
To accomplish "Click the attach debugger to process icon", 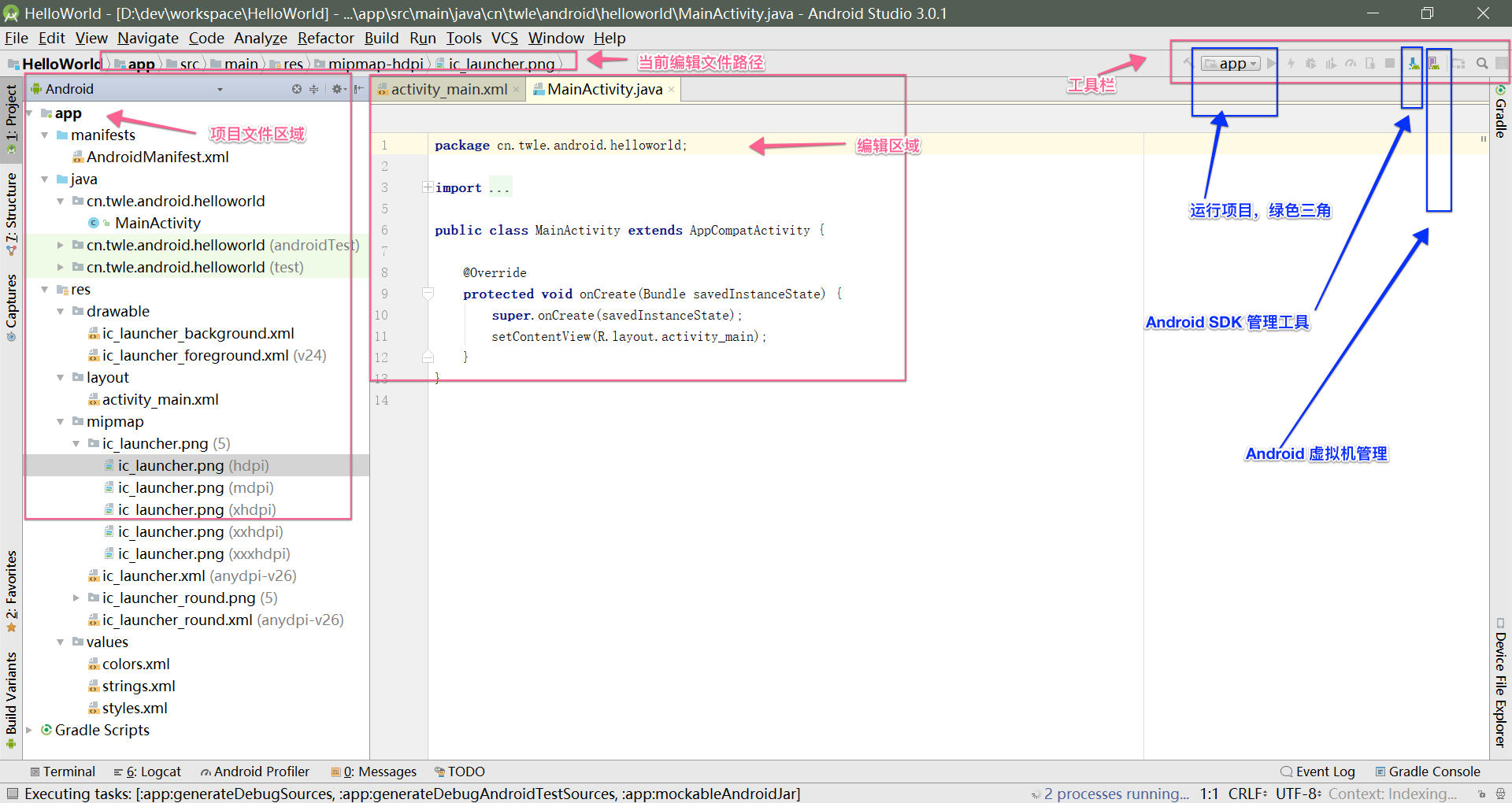I will tap(1370, 63).
